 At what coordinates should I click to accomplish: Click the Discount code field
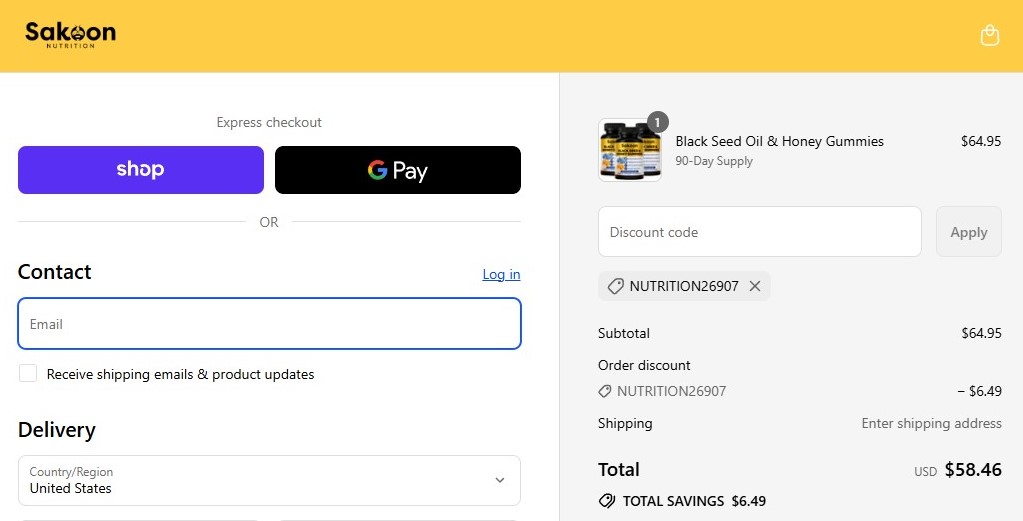click(759, 232)
